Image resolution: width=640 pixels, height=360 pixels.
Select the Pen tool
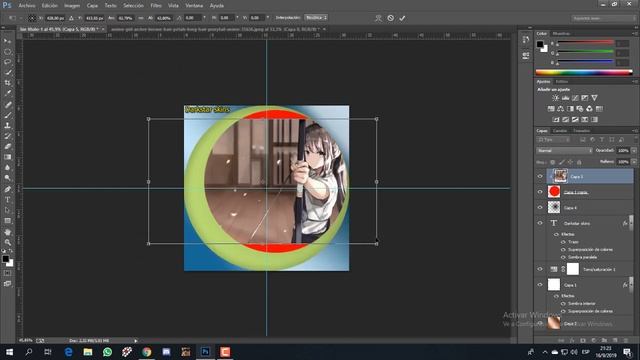pos(7,189)
